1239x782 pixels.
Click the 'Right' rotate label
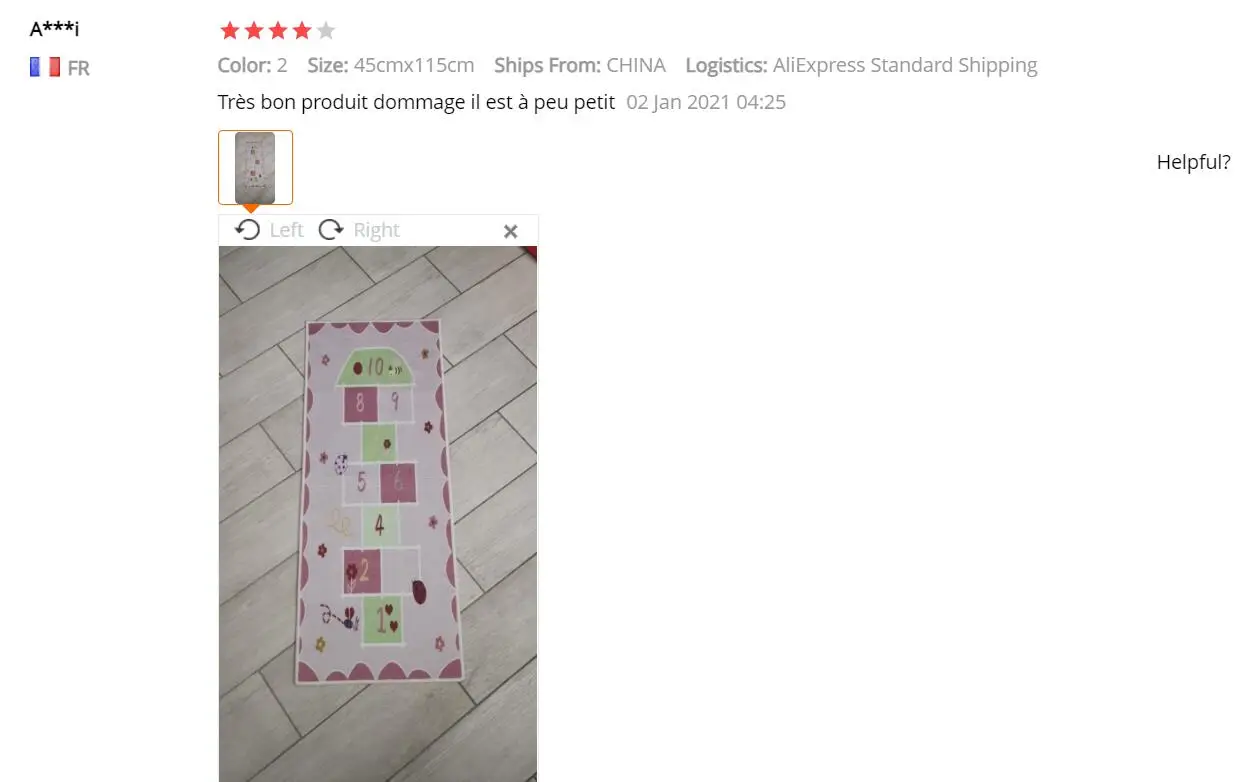click(376, 230)
